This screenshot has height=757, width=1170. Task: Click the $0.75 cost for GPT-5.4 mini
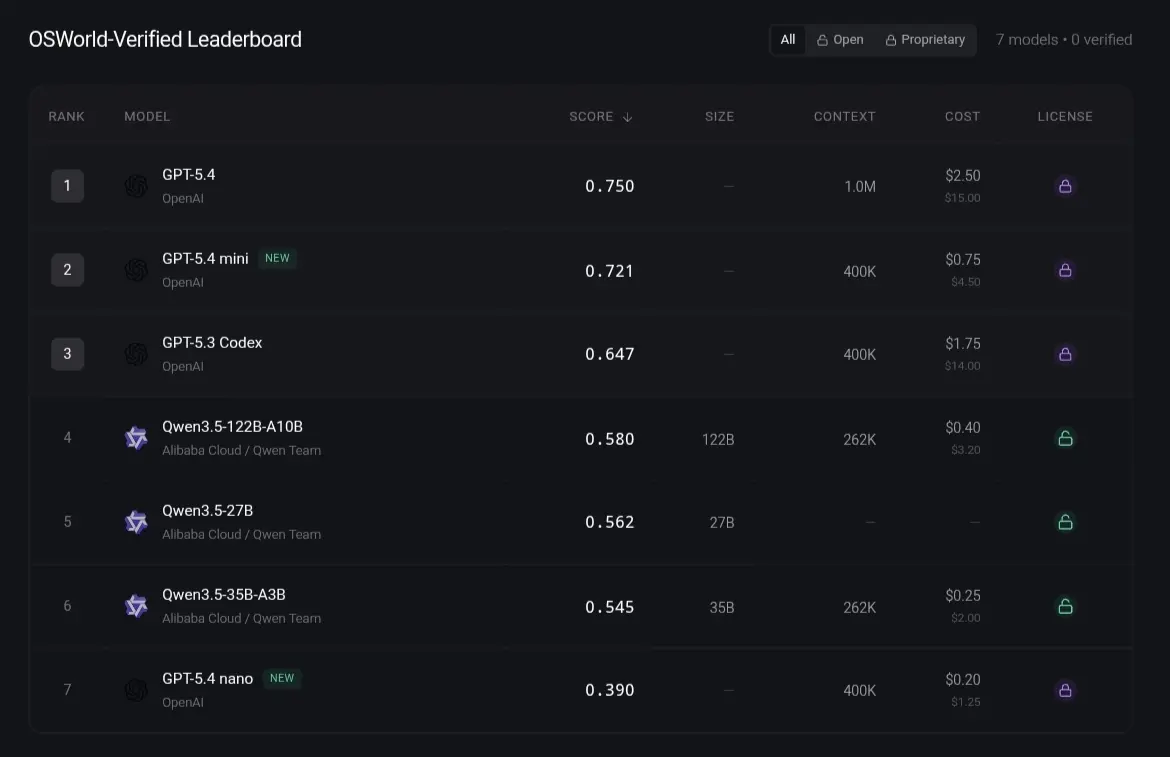963,260
